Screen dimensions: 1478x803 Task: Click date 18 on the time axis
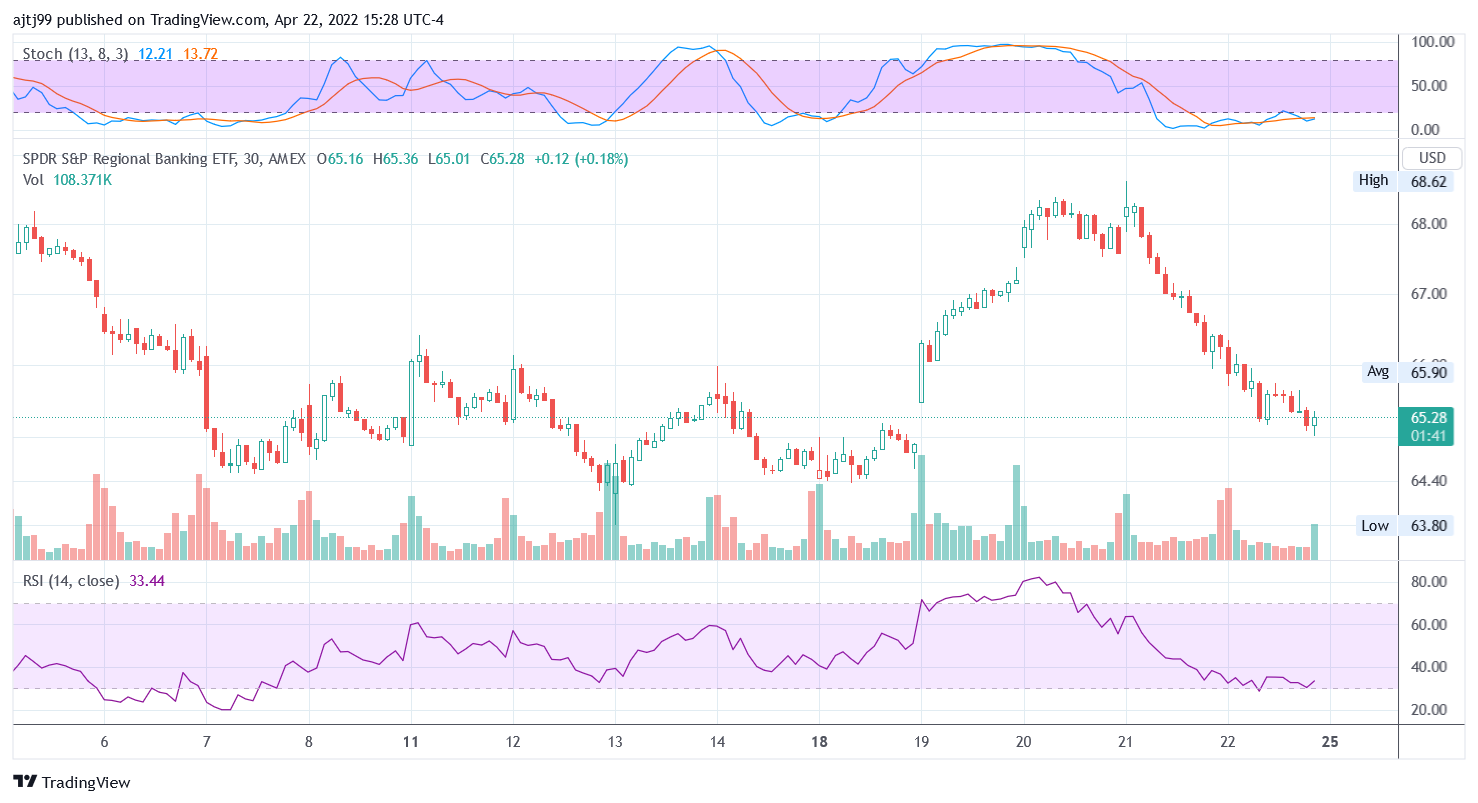(x=819, y=742)
